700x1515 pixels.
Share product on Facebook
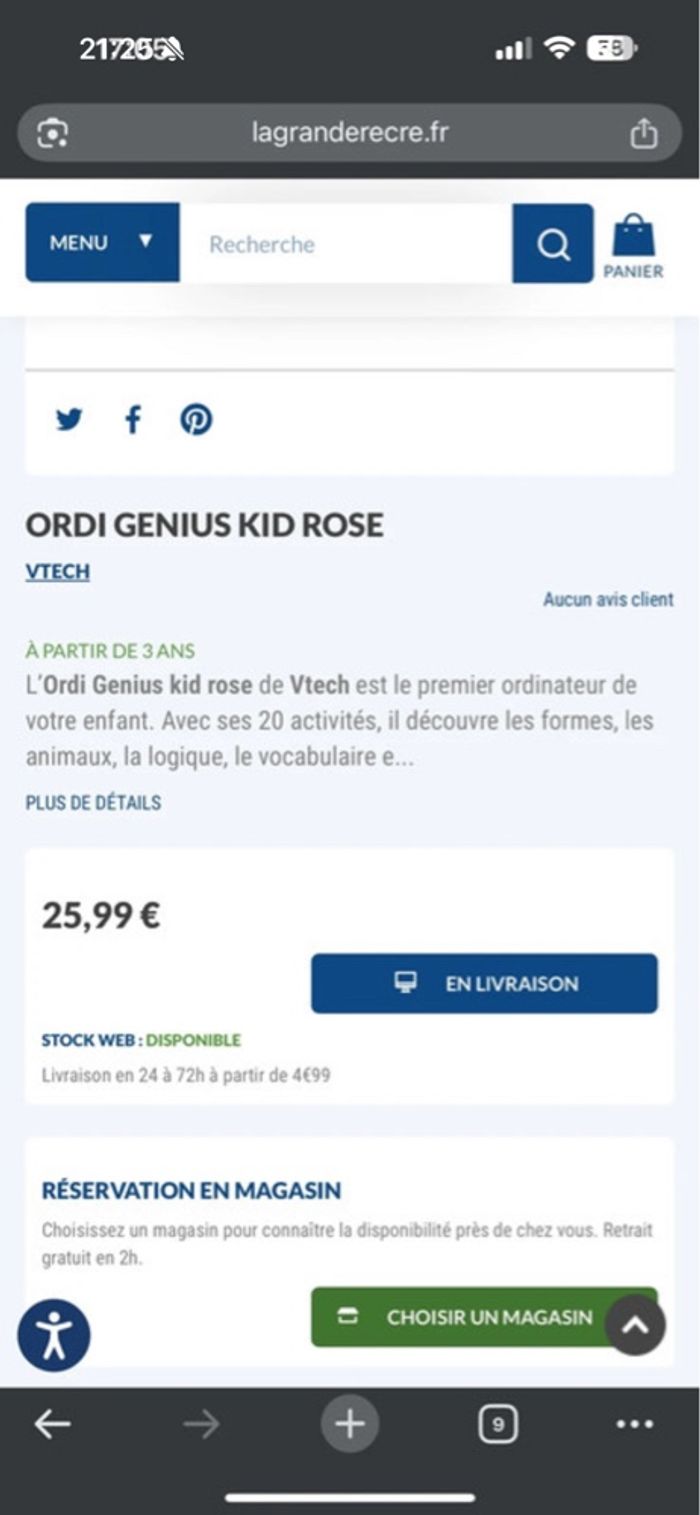click(133, 419)
